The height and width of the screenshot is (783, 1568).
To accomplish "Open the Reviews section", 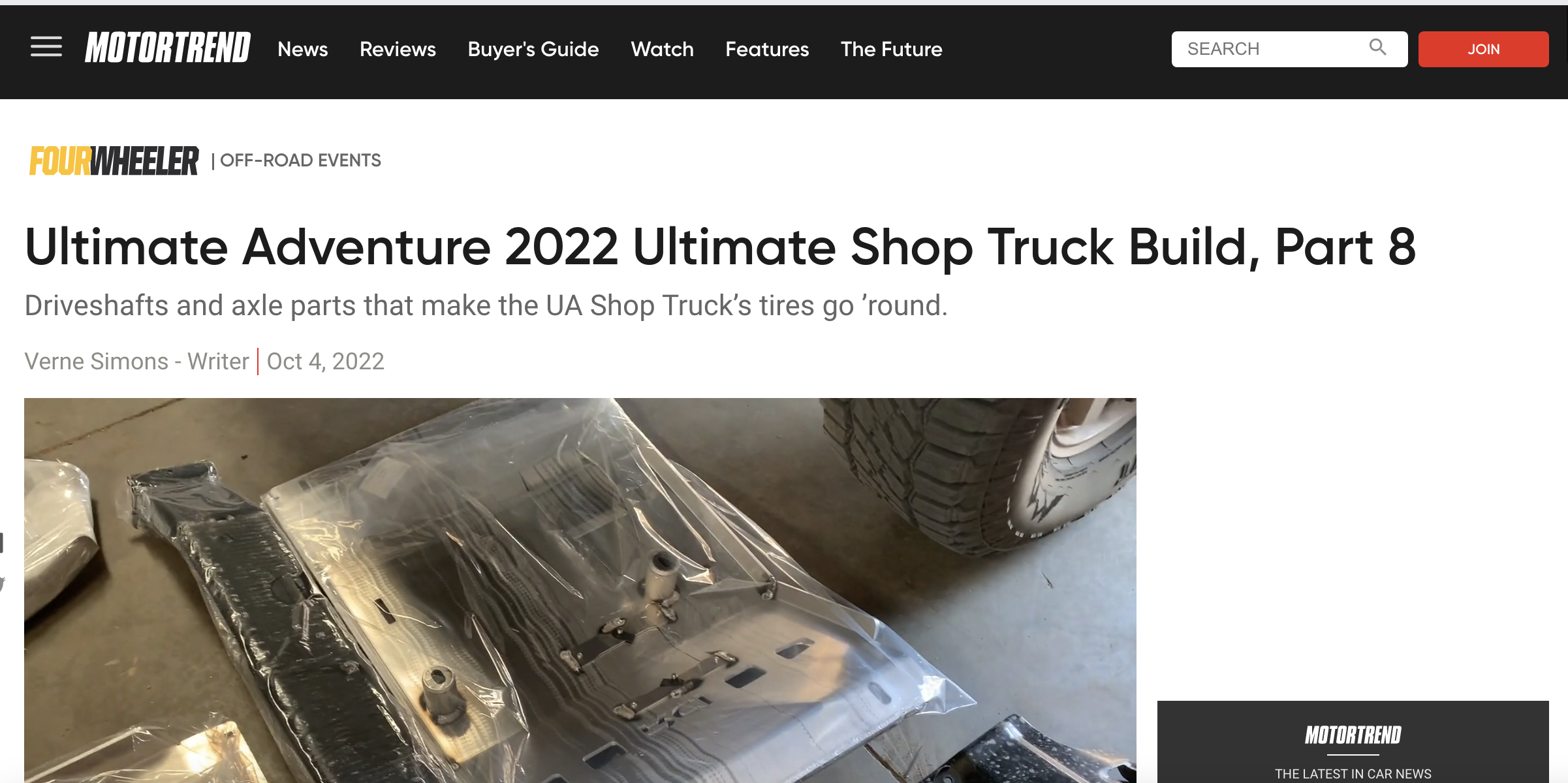I will pyautogui.click(x=398, y=49).
